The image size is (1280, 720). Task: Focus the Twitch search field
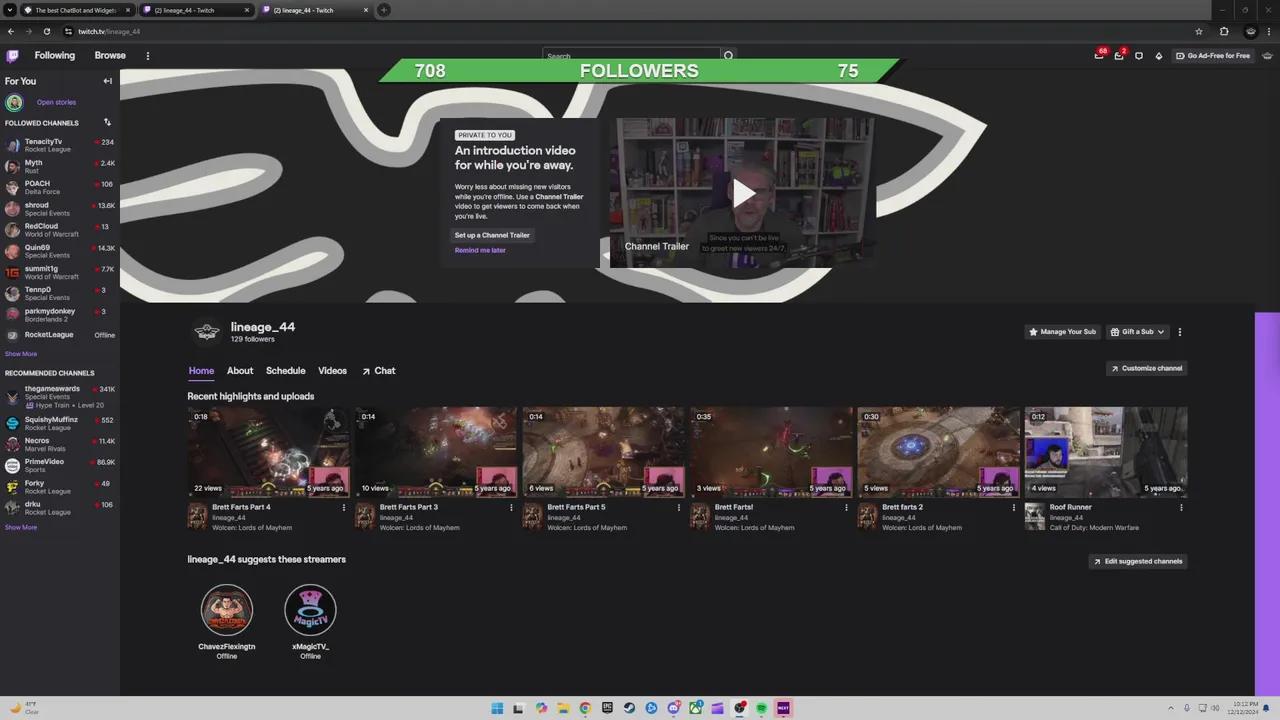[632, 56]
